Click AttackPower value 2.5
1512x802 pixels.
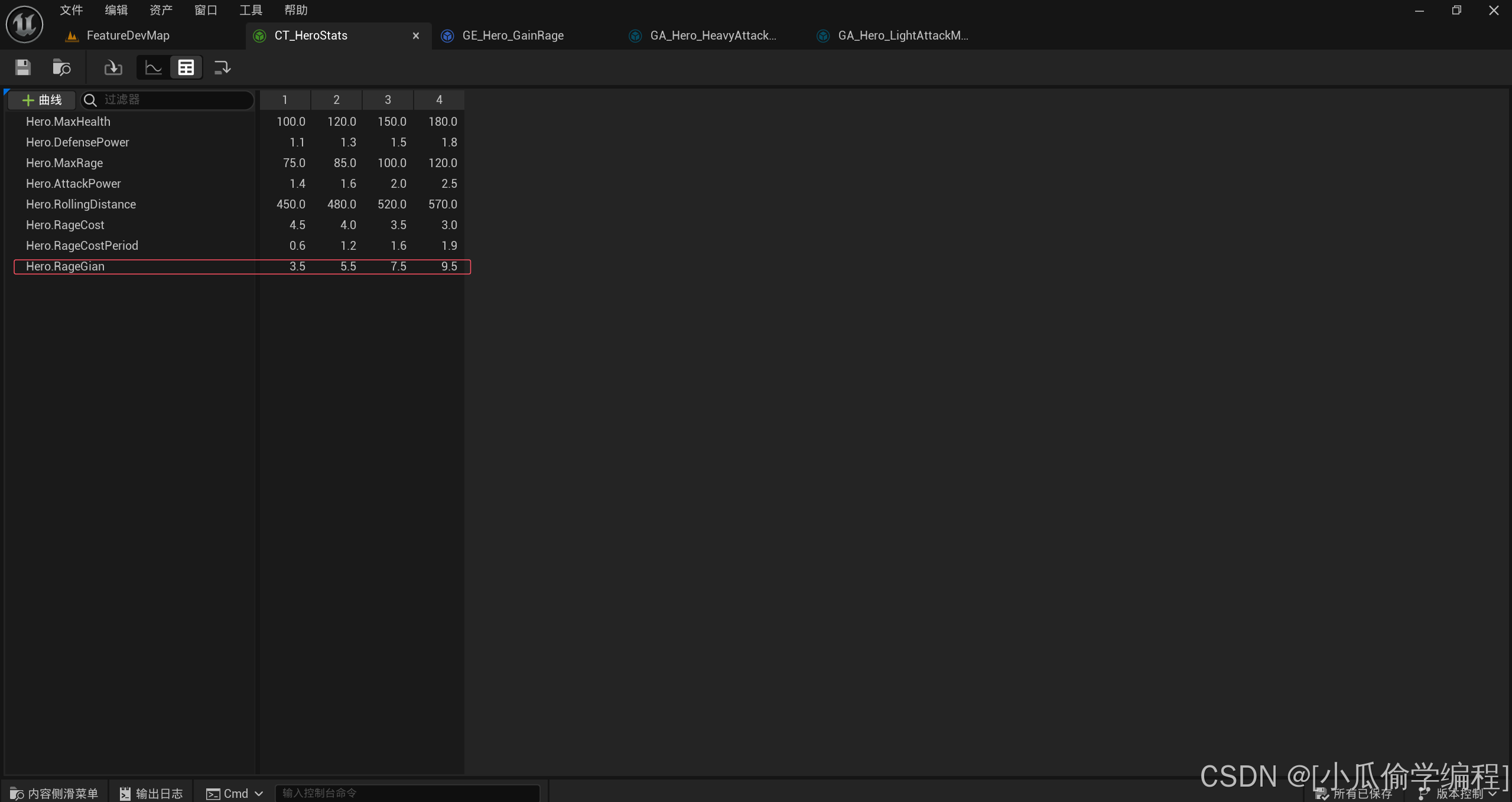(x=449, y=184)
